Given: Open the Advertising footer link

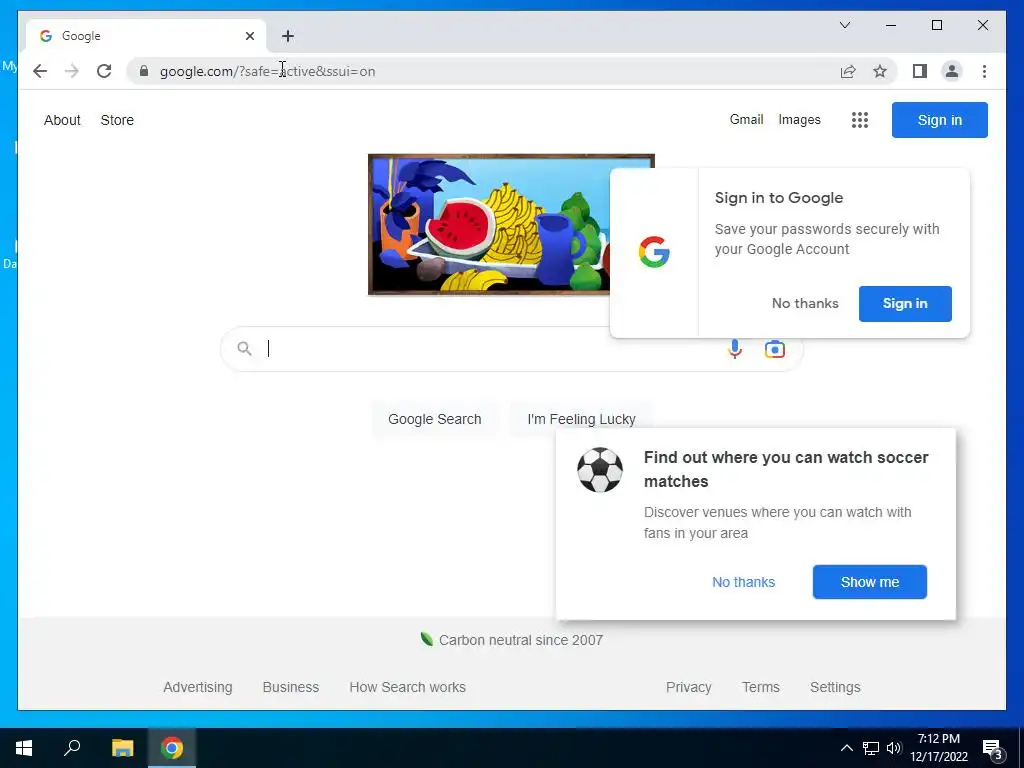Looking at the screenshot, I should coord(198,687).
